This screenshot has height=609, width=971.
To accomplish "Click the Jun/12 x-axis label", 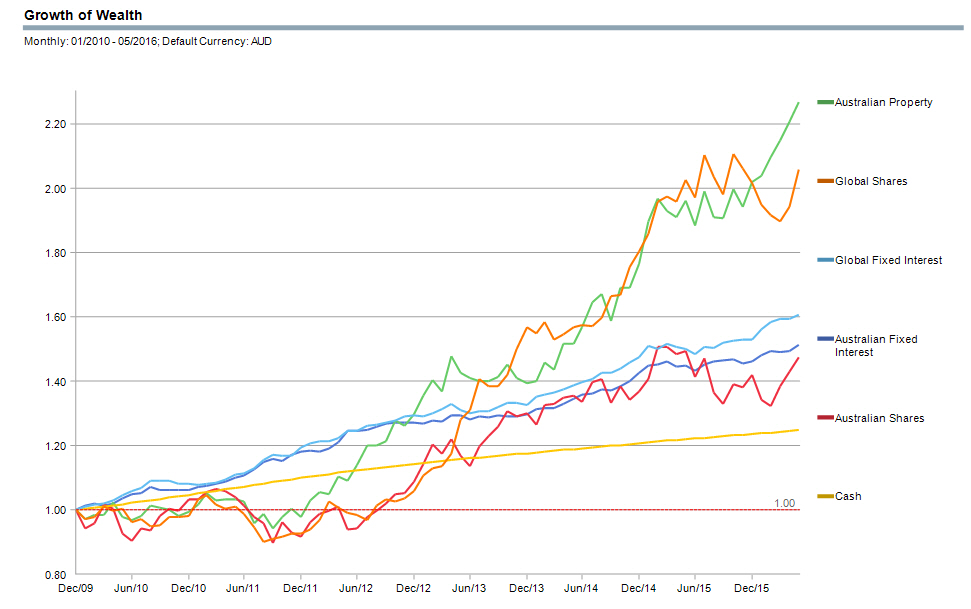I will pos(356,588).
